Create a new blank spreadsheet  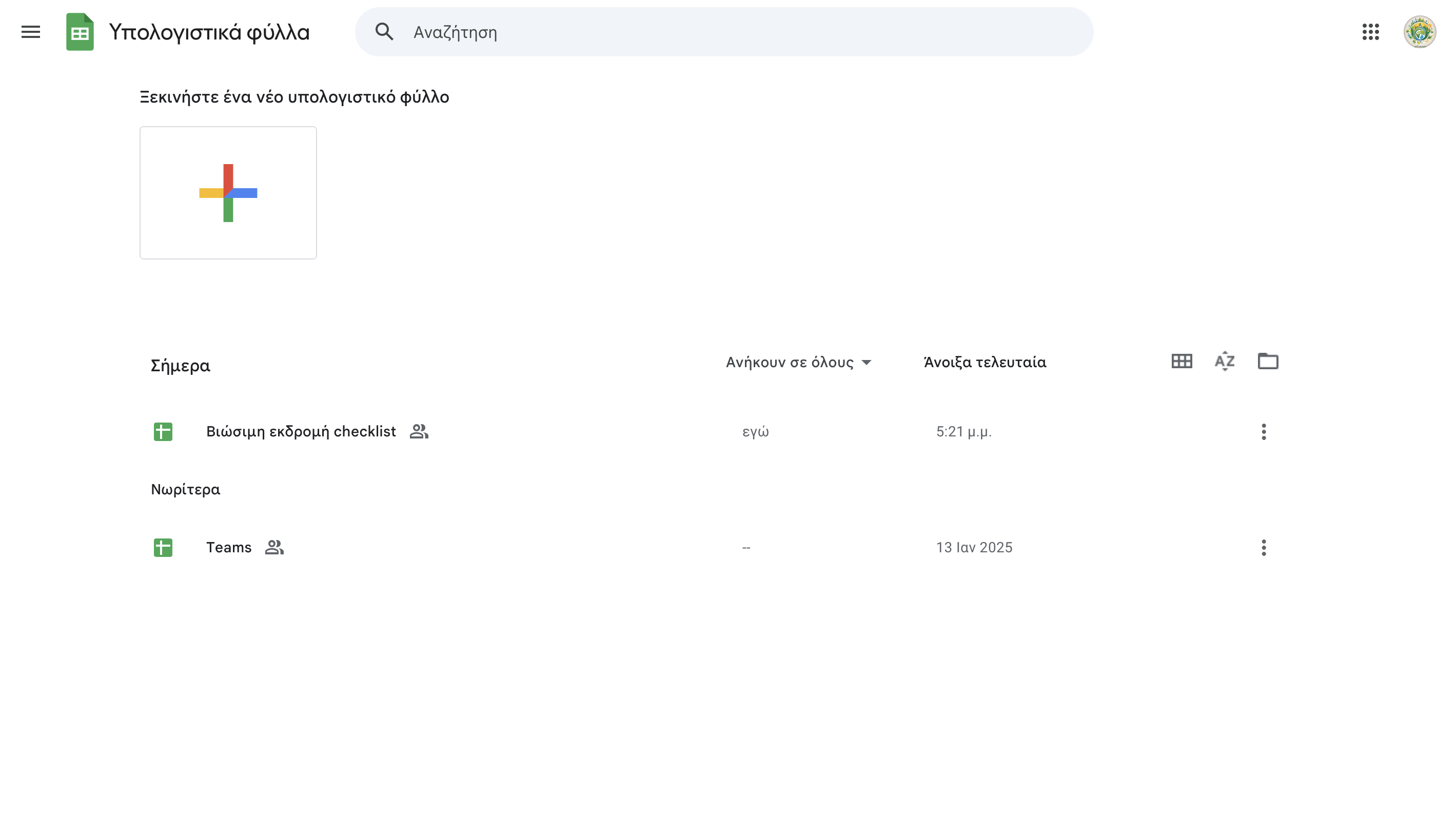tap(227, 192)
